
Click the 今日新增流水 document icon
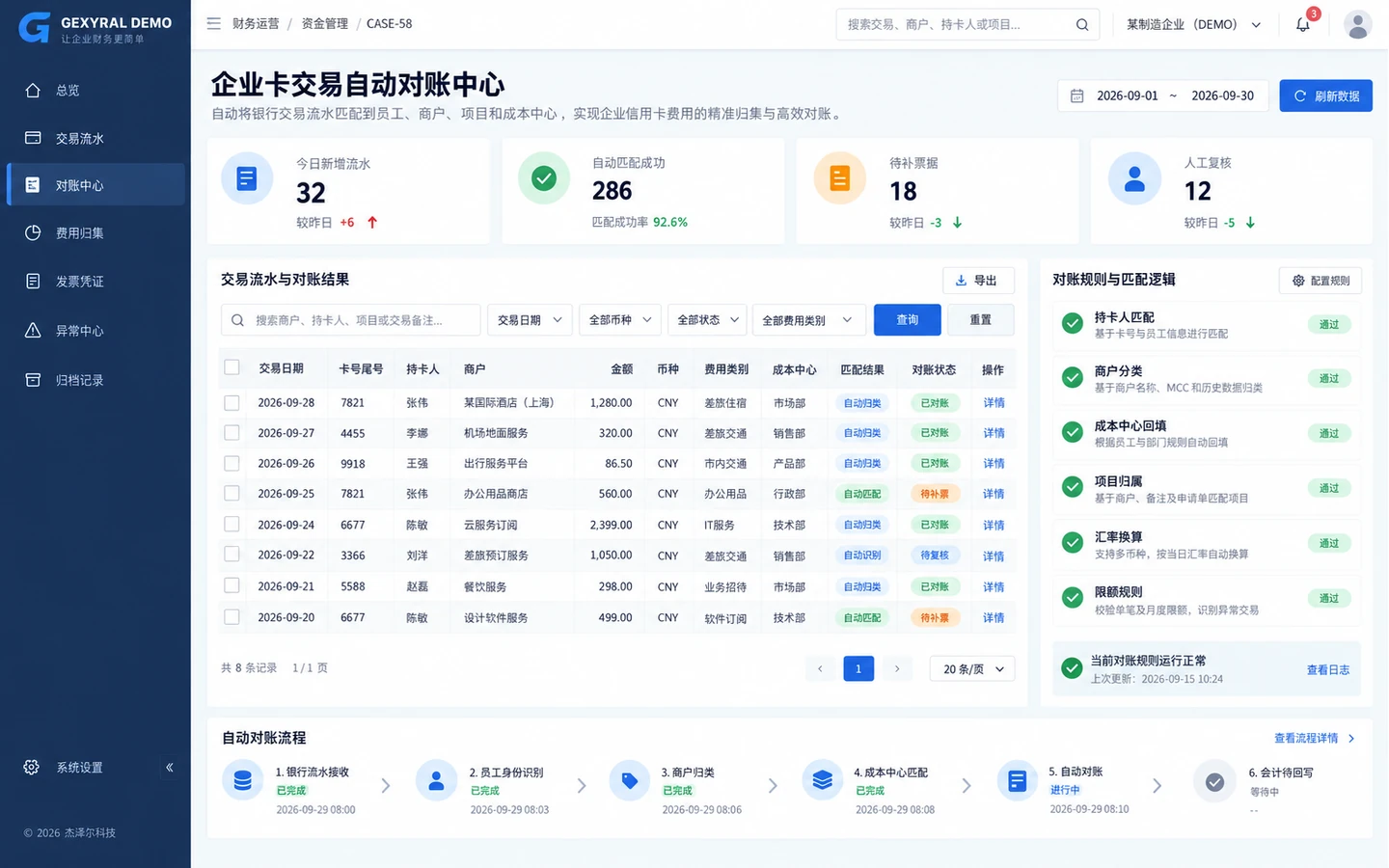coord(247,178)
